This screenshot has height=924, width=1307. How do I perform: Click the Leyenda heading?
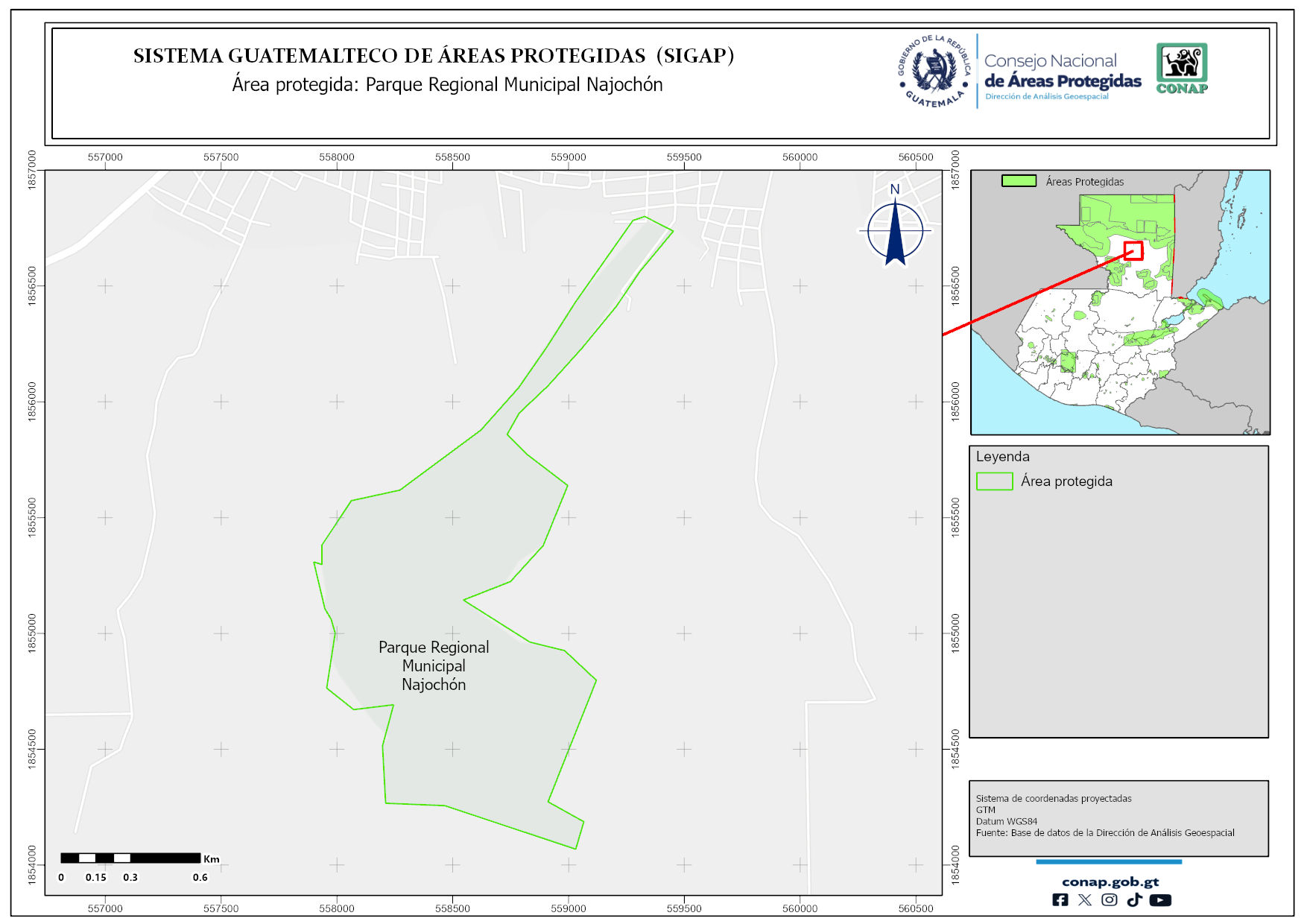(1002, 457)
